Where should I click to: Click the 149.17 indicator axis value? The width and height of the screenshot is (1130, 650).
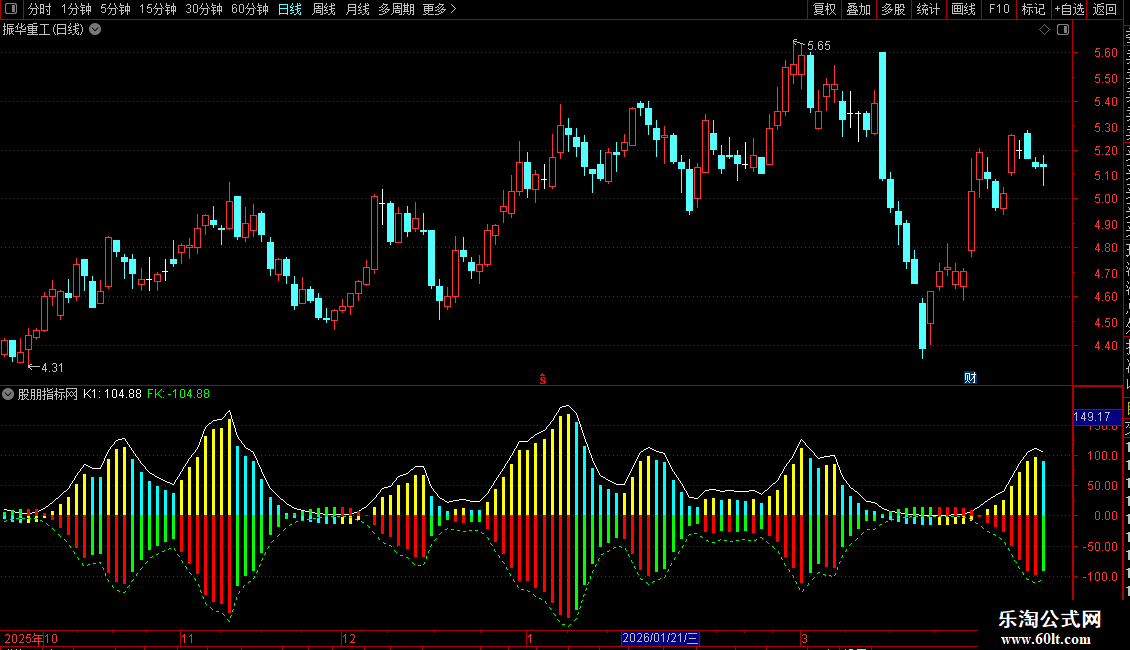coord(1096,417)
